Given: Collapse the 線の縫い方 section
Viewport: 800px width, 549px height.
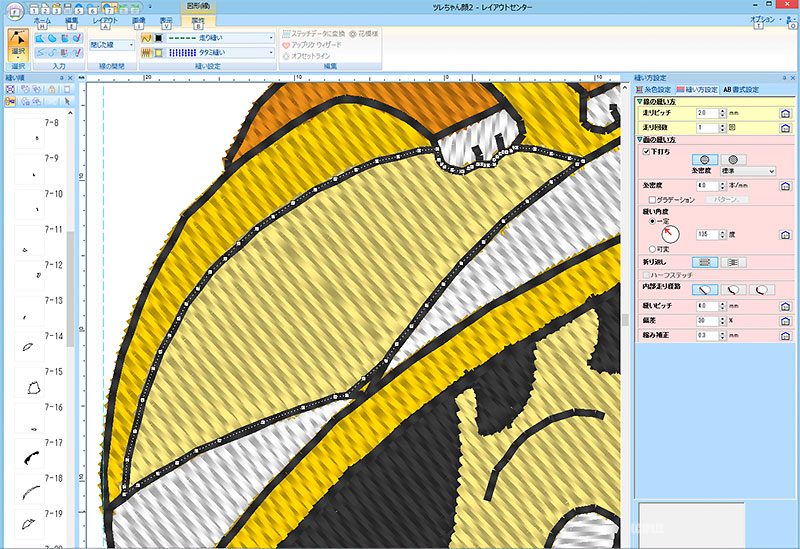Looking at the screenshot, I should (x=640, y=101).
